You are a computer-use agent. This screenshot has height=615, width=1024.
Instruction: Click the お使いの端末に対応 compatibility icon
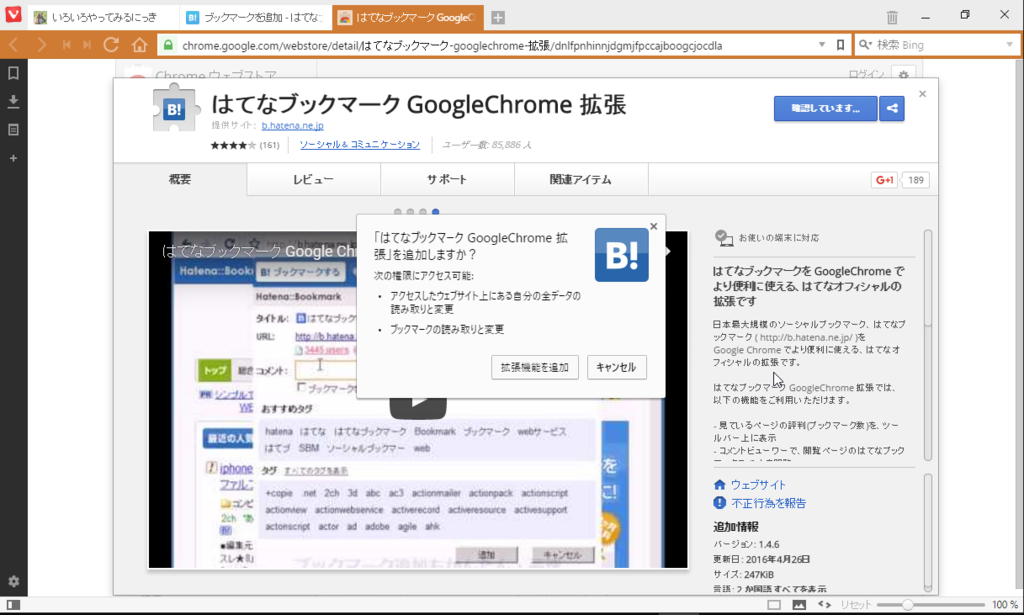coord(724,238)
